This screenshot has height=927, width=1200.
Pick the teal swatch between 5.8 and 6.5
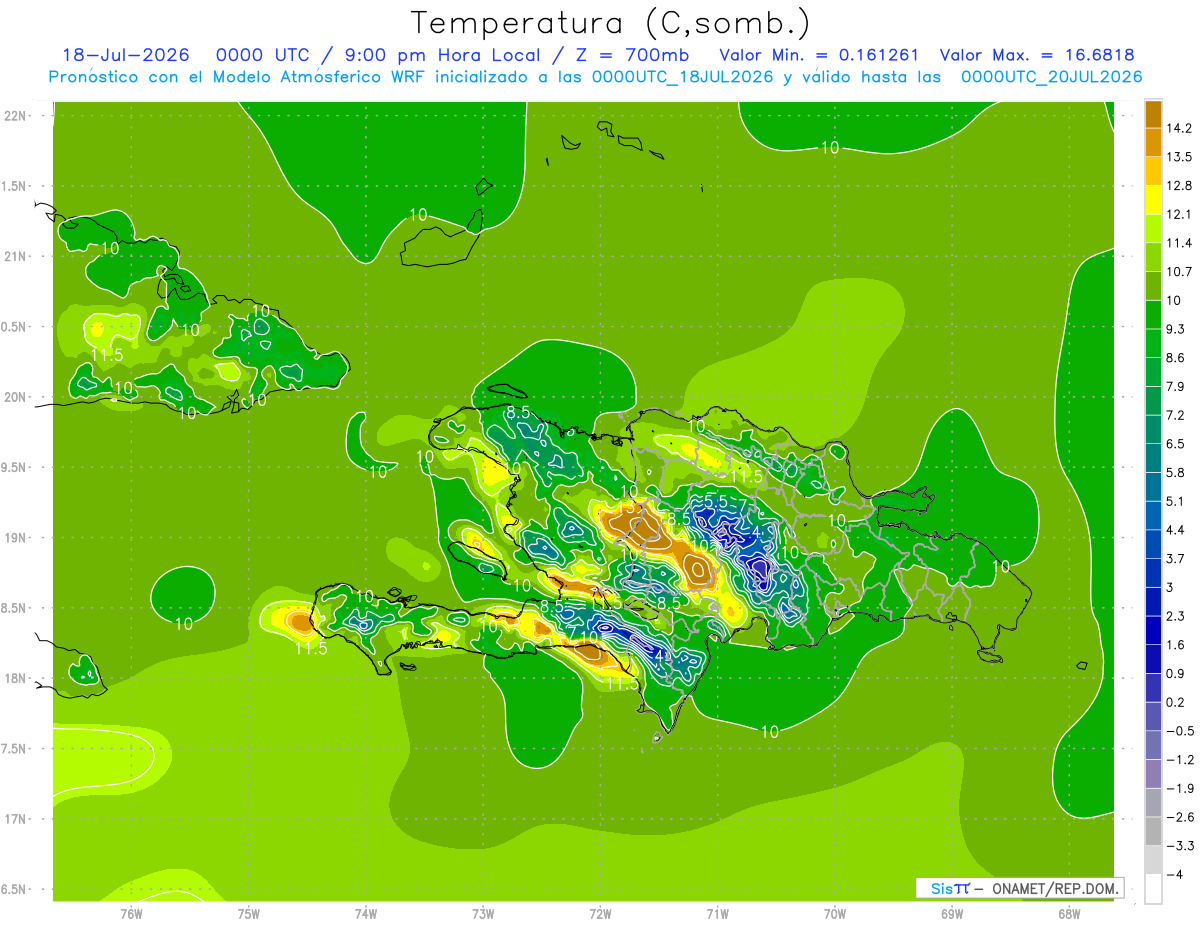coord(1153,458)
